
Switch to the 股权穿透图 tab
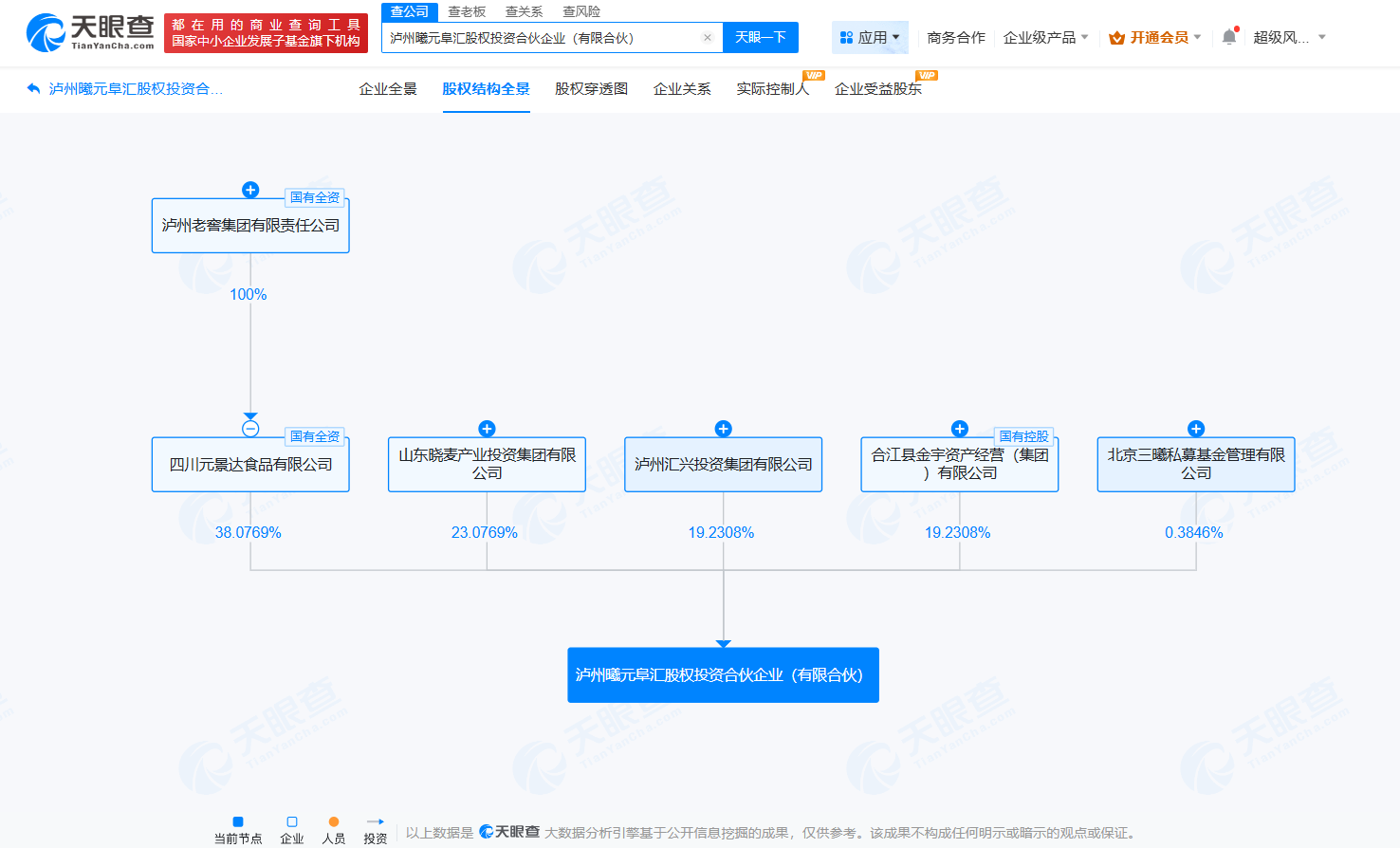tap(589, 89)
